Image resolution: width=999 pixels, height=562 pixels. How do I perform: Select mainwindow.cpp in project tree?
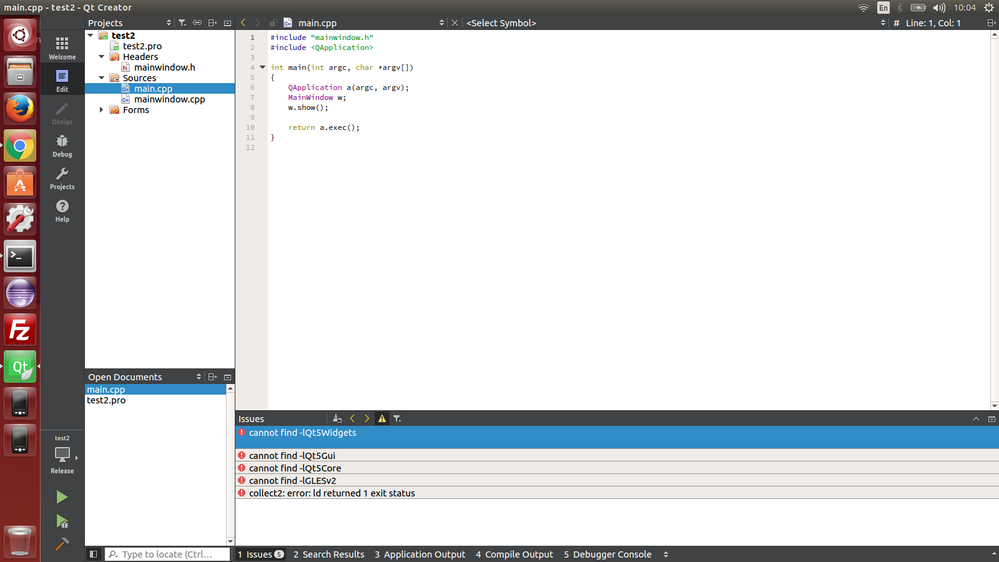[169, 99]
